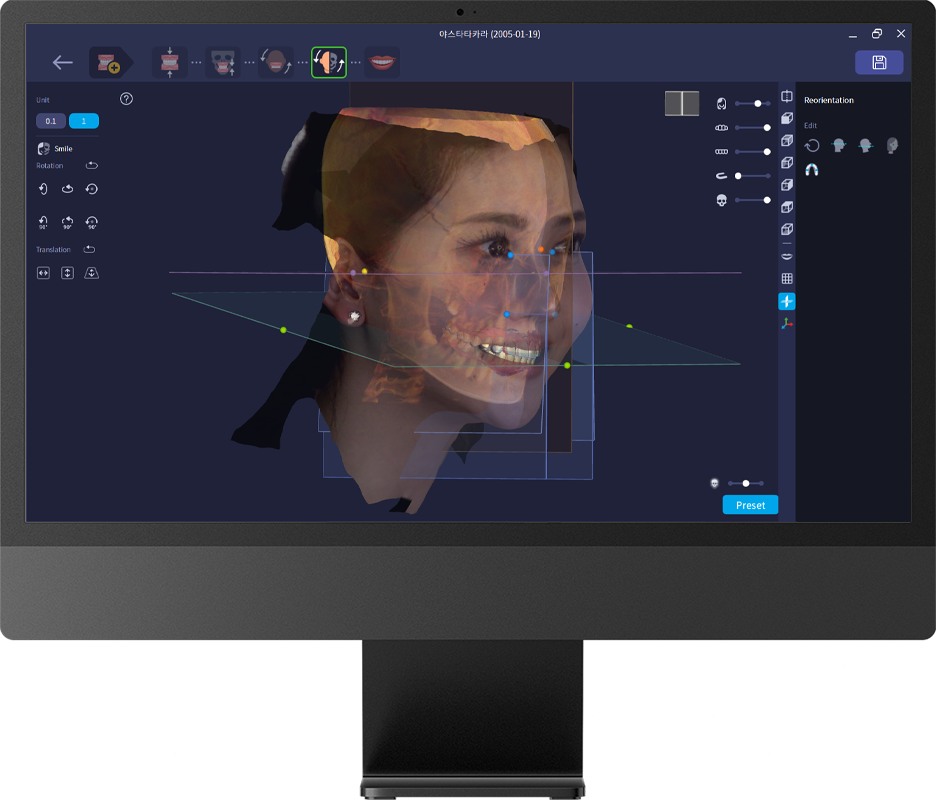The width and height of the screenshot is (936, 800).
Task: Click the vertical translation arrow icon
Action: (67, 272)
